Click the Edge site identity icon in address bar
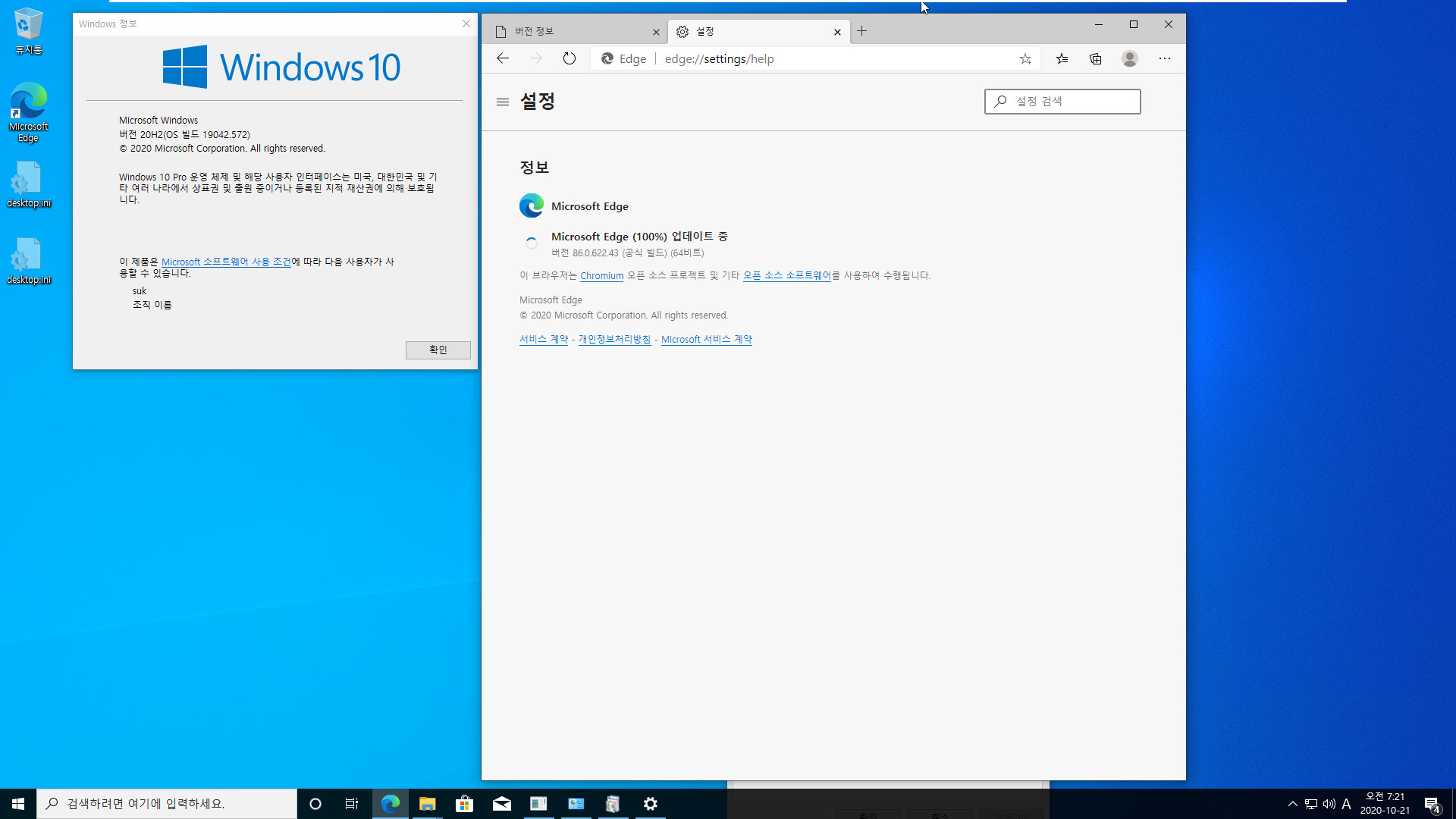 pos(624,58)
